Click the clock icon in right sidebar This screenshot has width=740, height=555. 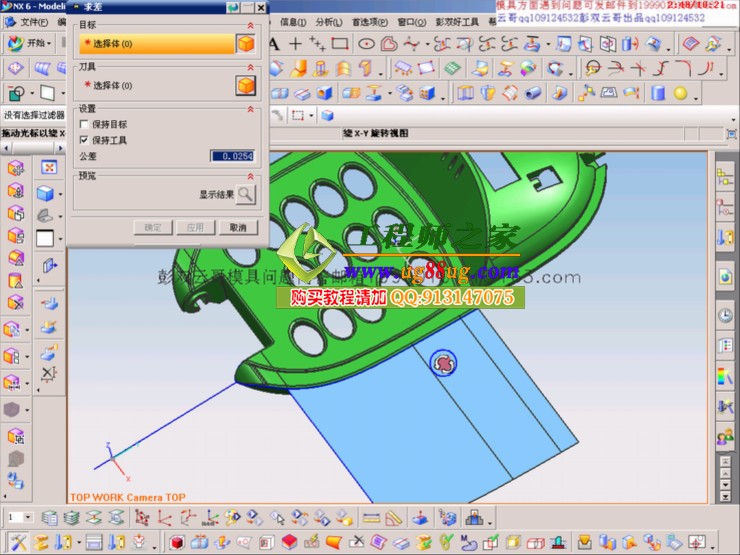pos(725,315)
